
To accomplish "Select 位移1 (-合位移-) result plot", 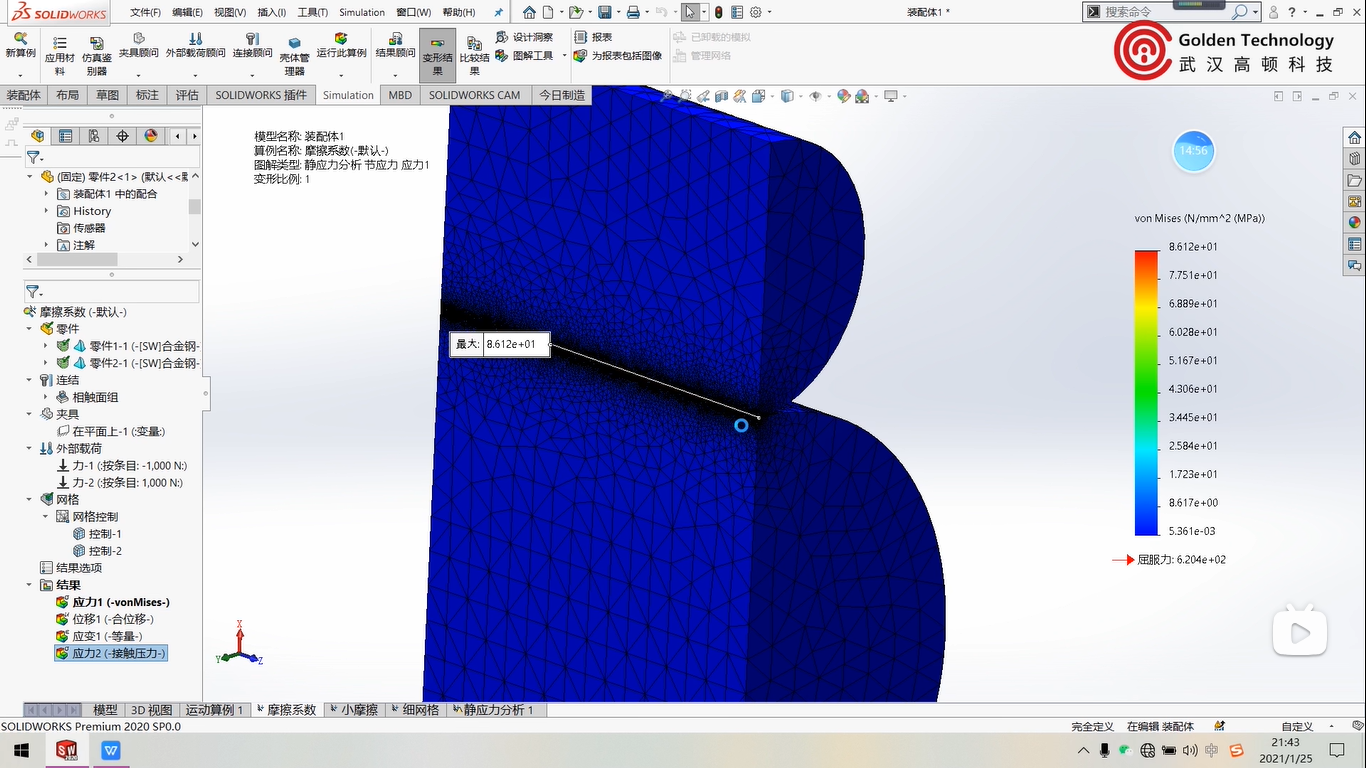I will tap(112, 619).
